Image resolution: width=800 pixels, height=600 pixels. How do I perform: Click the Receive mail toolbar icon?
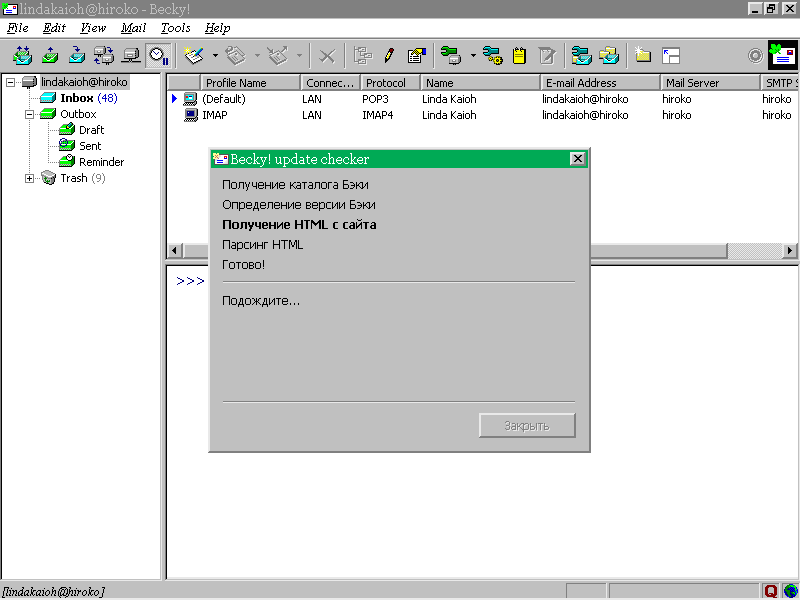click(x=77, y=55)
